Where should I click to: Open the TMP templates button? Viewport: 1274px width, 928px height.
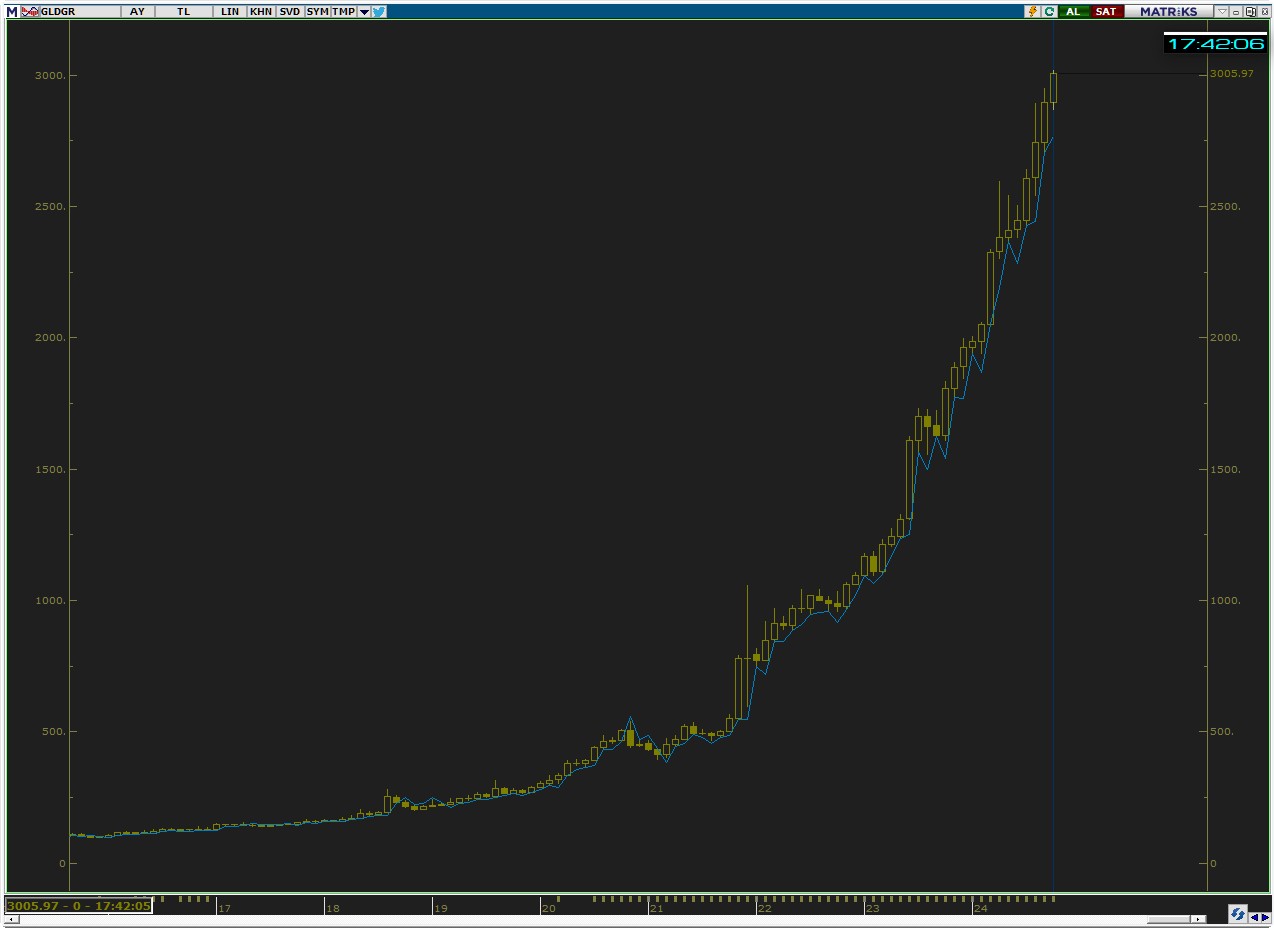[343, 11]
